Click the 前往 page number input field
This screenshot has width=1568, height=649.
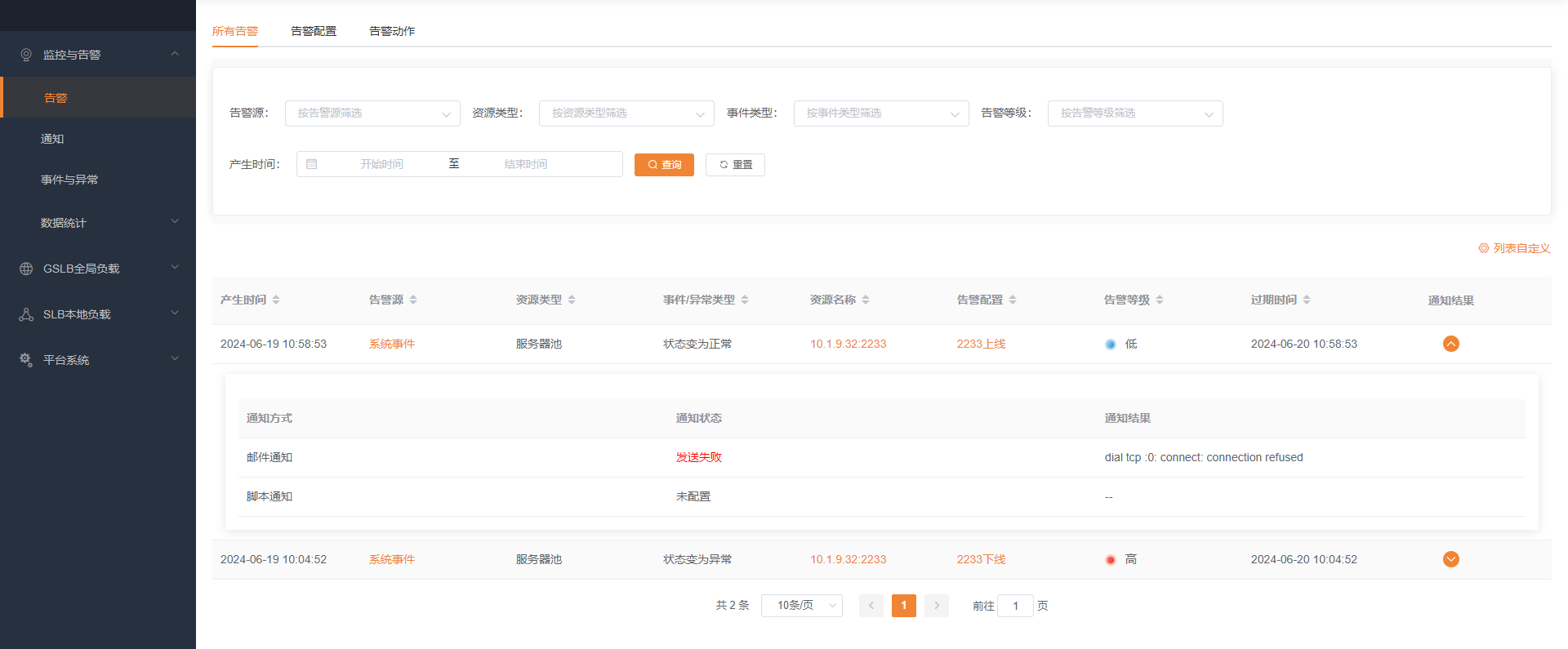tap(1015, 606)
